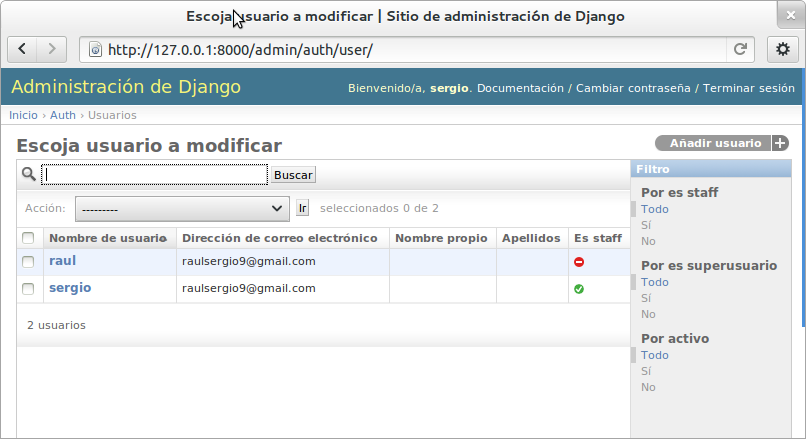Select Todo under Por activo filter
Image resolution: width=806 pixels, height=439 pixels.
(x=654, y=355)
